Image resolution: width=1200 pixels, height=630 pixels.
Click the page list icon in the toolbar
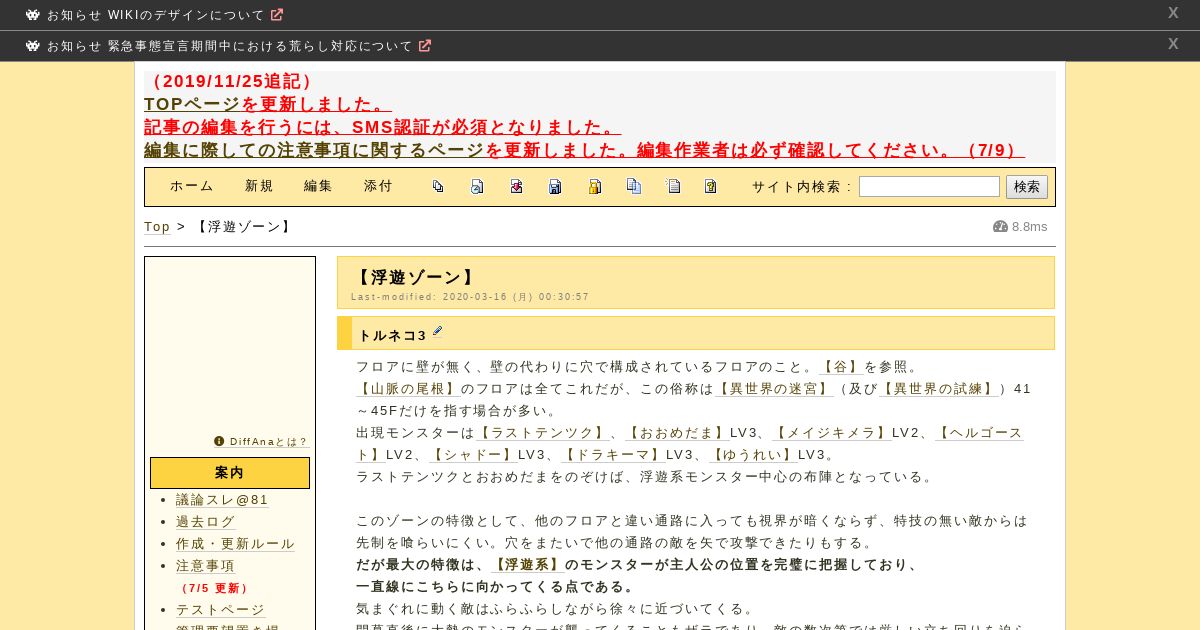pyautogui.click(x=673, y=186)
